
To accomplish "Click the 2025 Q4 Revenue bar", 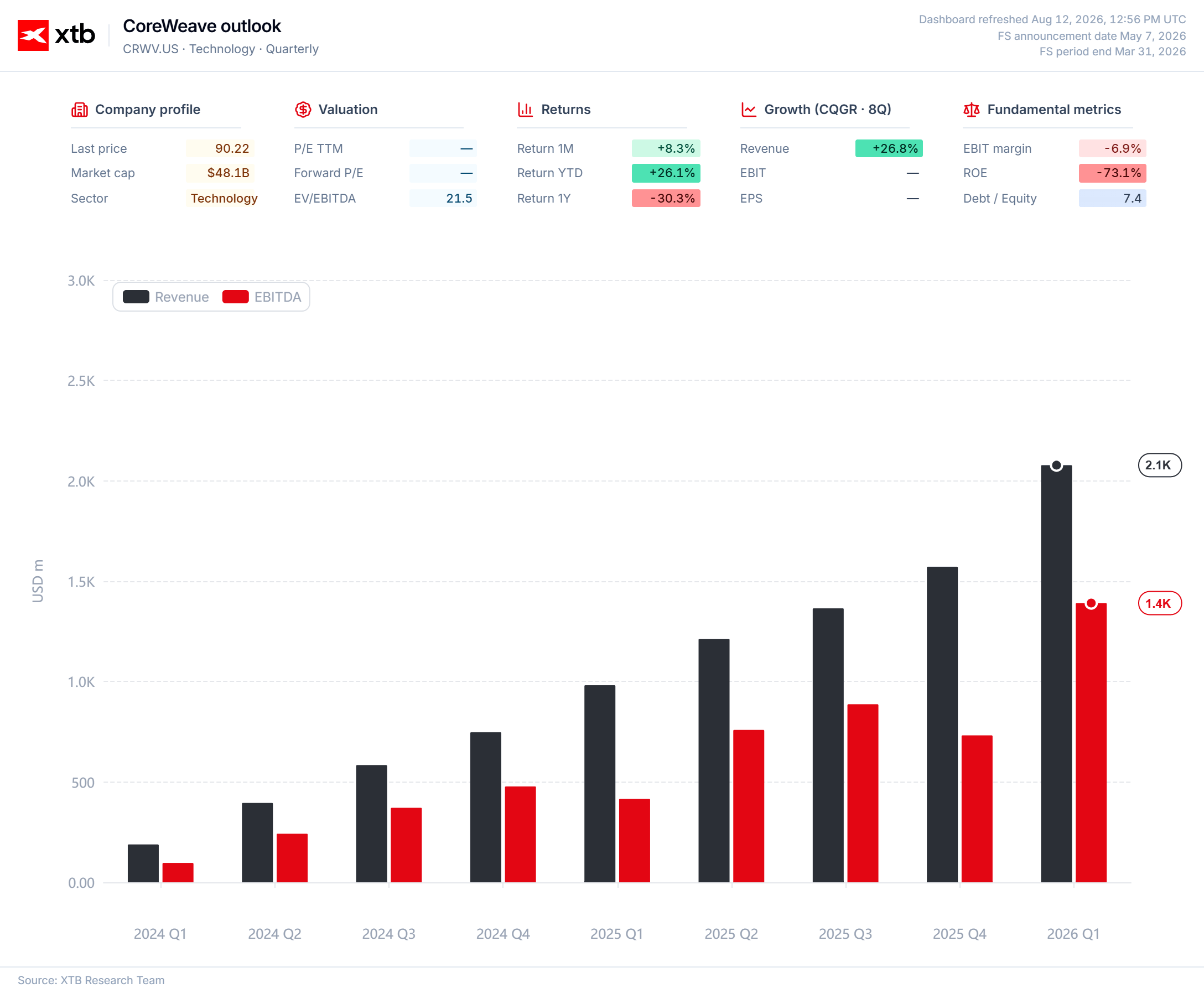I will [942, 725].
